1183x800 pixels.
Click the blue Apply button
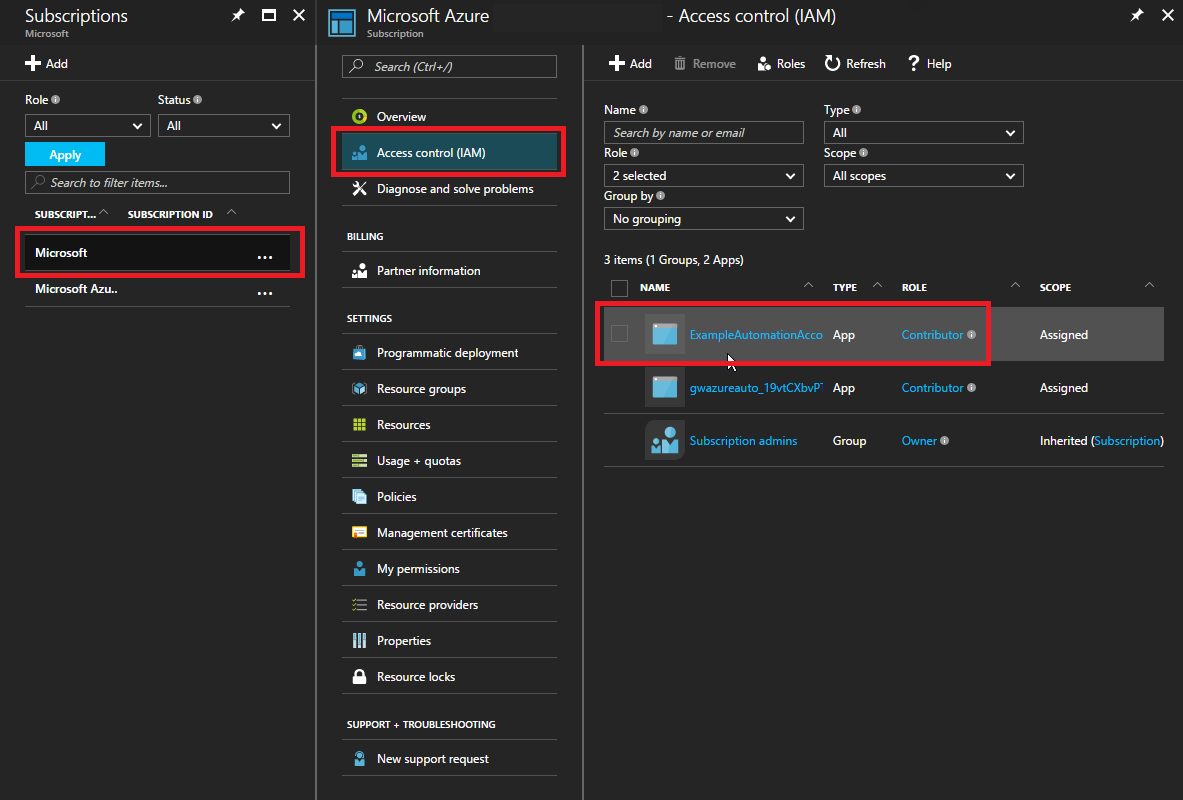[65, 155]
